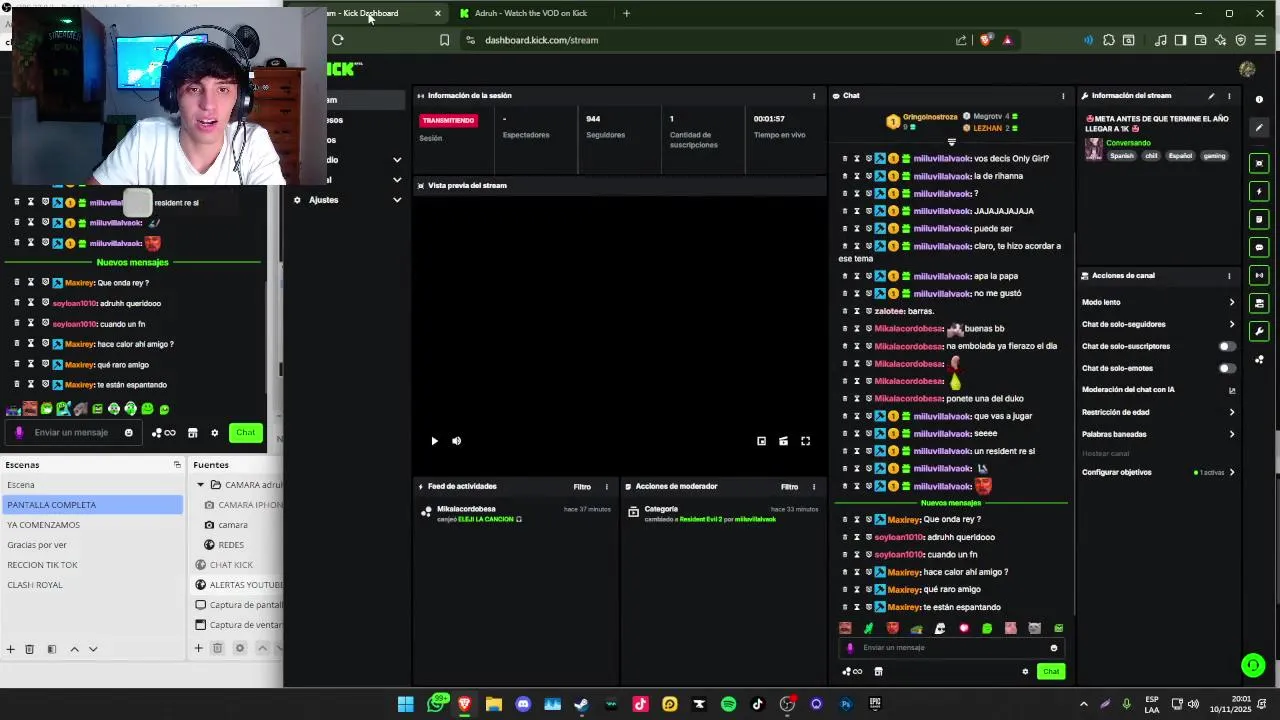Open the Windows Start menu
1280x720 pixels.
tap(405, 704)
